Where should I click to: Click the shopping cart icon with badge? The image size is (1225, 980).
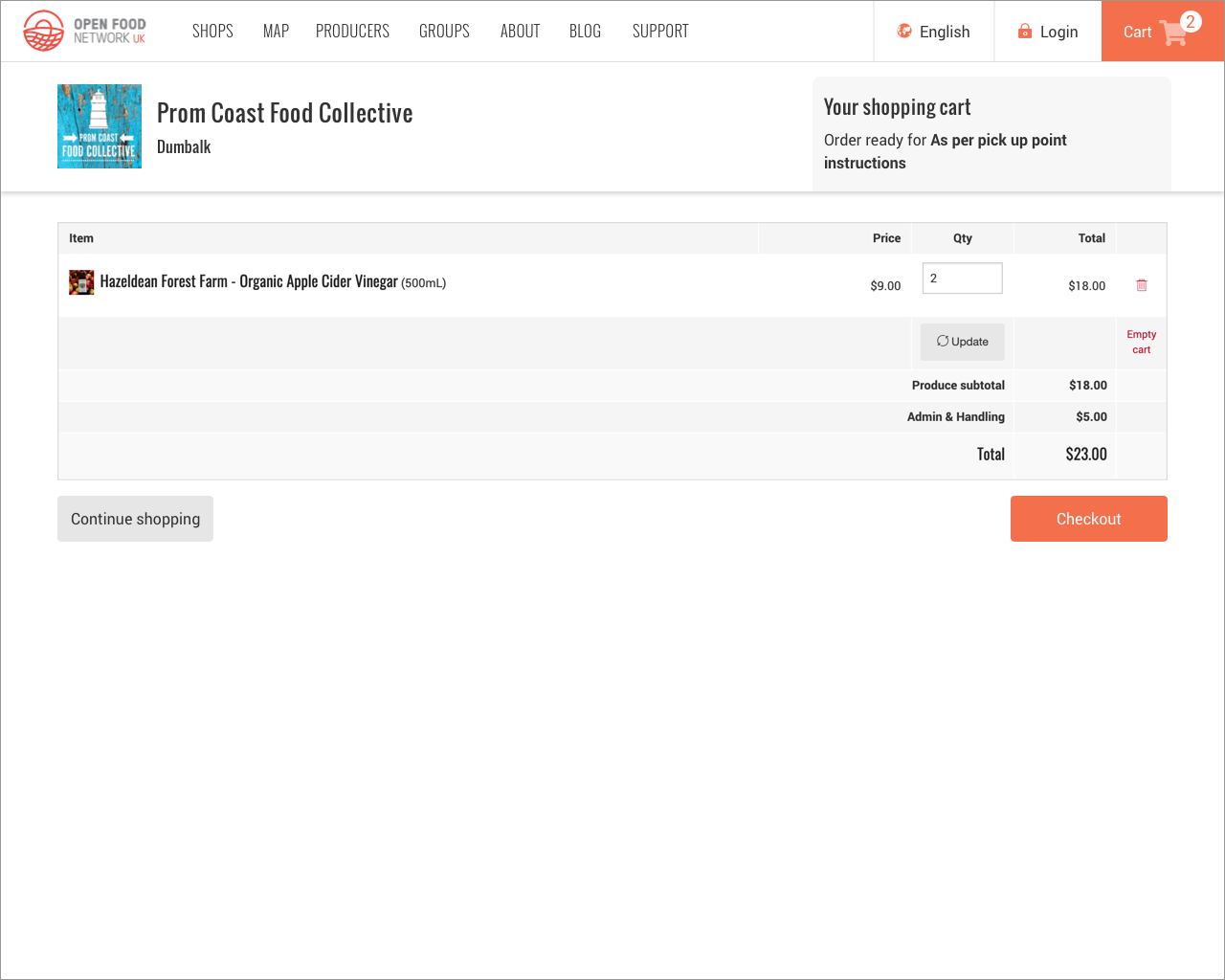1179,29
